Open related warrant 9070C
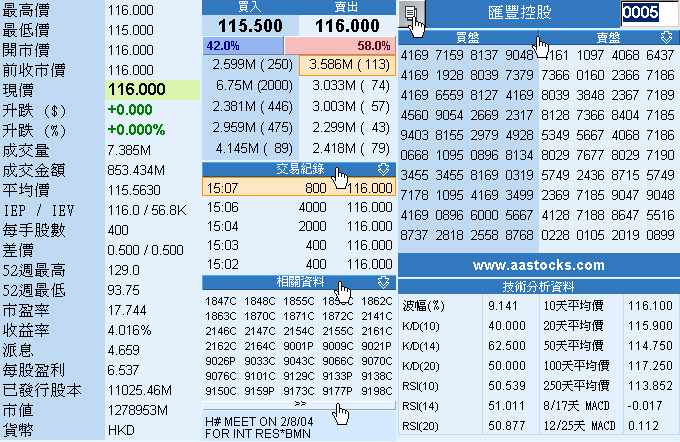This screenshot has height=442, width=680. click(x=376, y=361)
